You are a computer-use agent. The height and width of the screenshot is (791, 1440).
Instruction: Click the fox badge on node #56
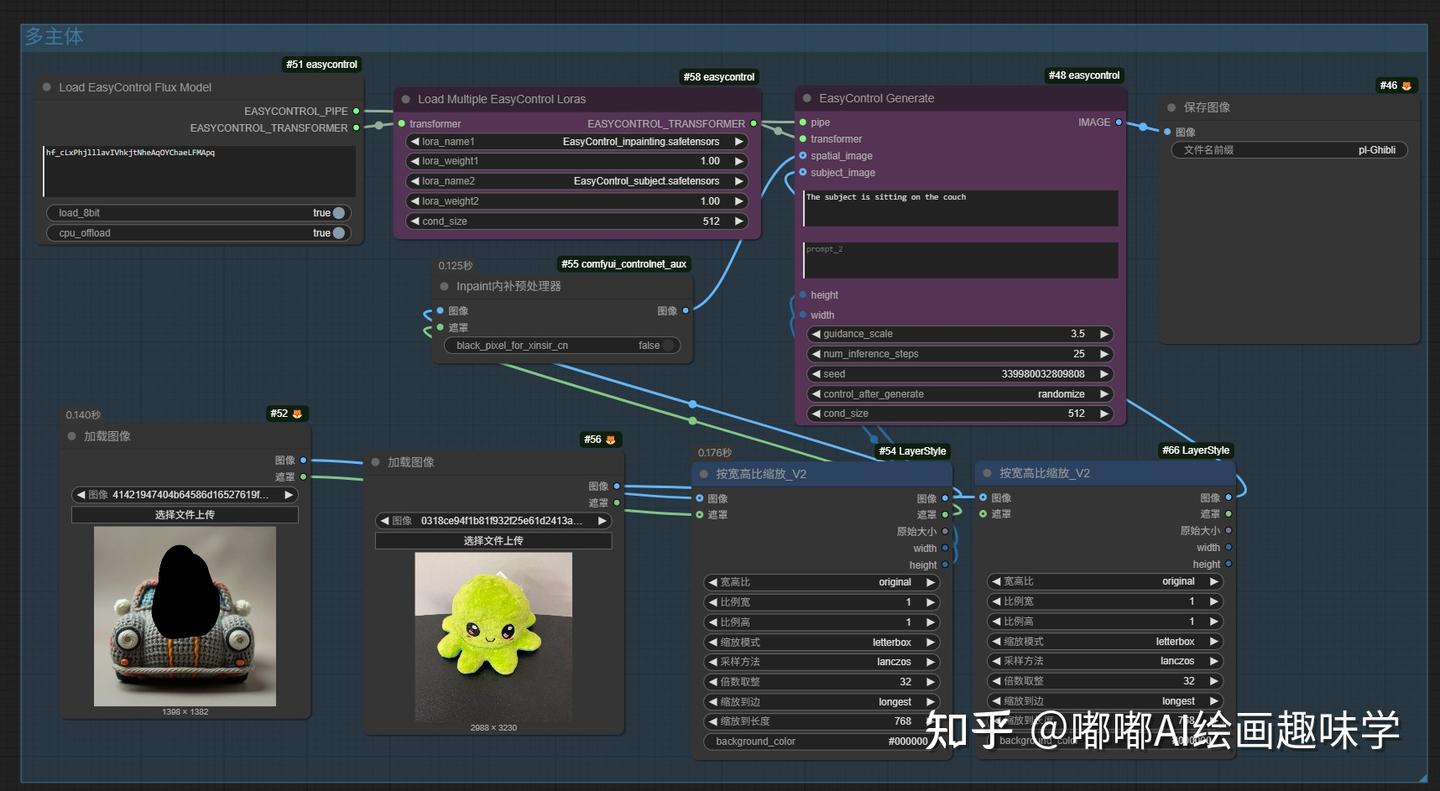pyautogui.click(x=611, y=439)
